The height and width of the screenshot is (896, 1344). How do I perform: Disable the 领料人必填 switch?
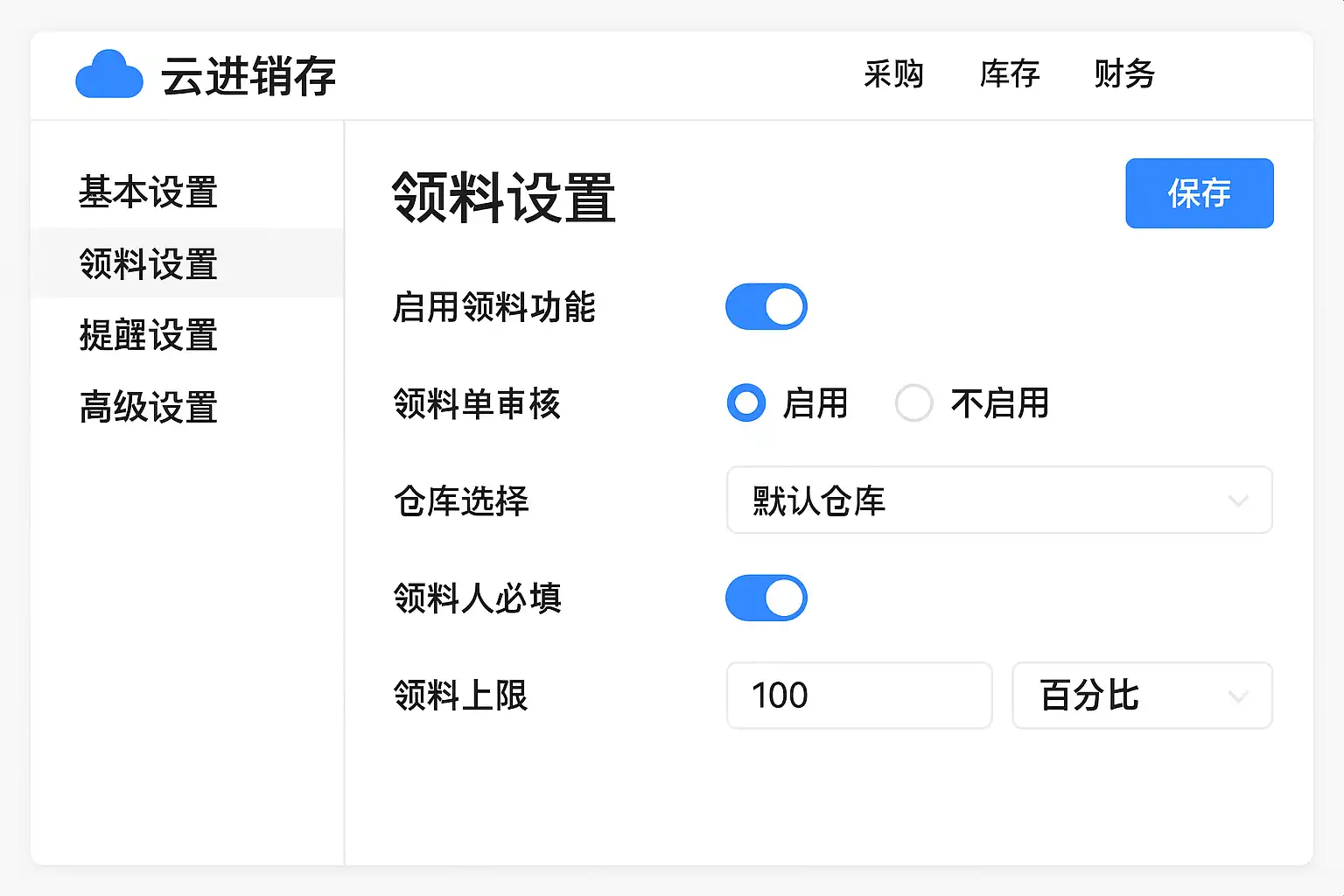766,598
